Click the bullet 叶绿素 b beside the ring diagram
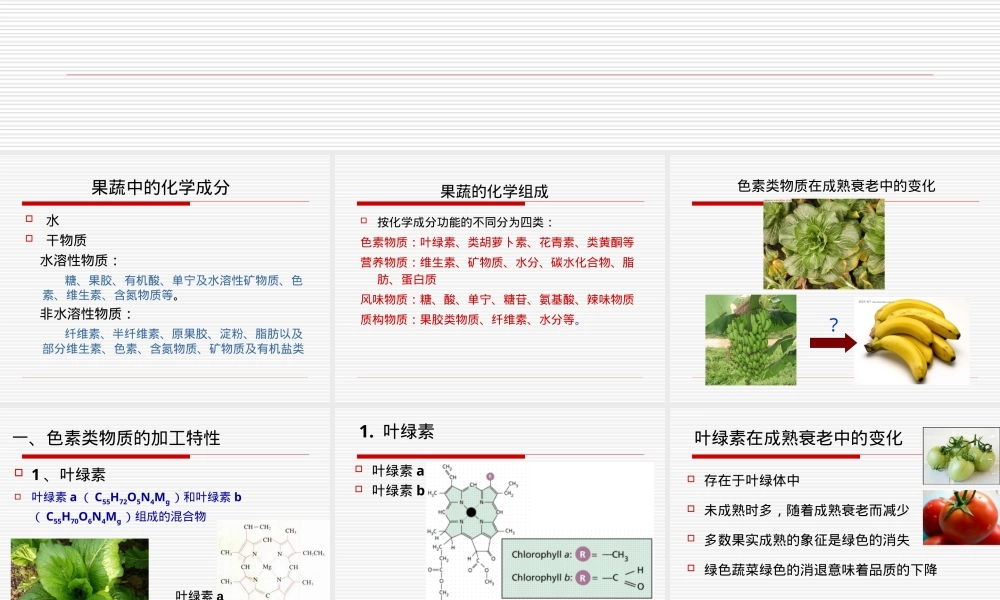The image size is (1000, 600). point(398,490)
